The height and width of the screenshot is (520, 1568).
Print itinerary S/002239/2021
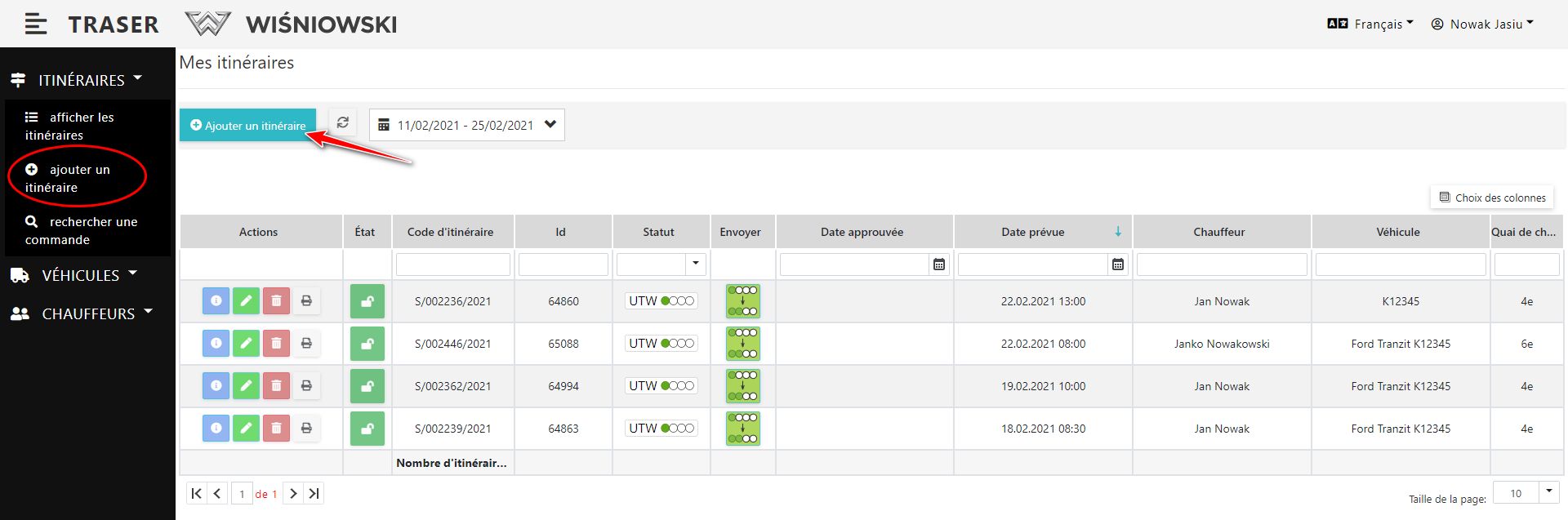[x=306, y=429]
